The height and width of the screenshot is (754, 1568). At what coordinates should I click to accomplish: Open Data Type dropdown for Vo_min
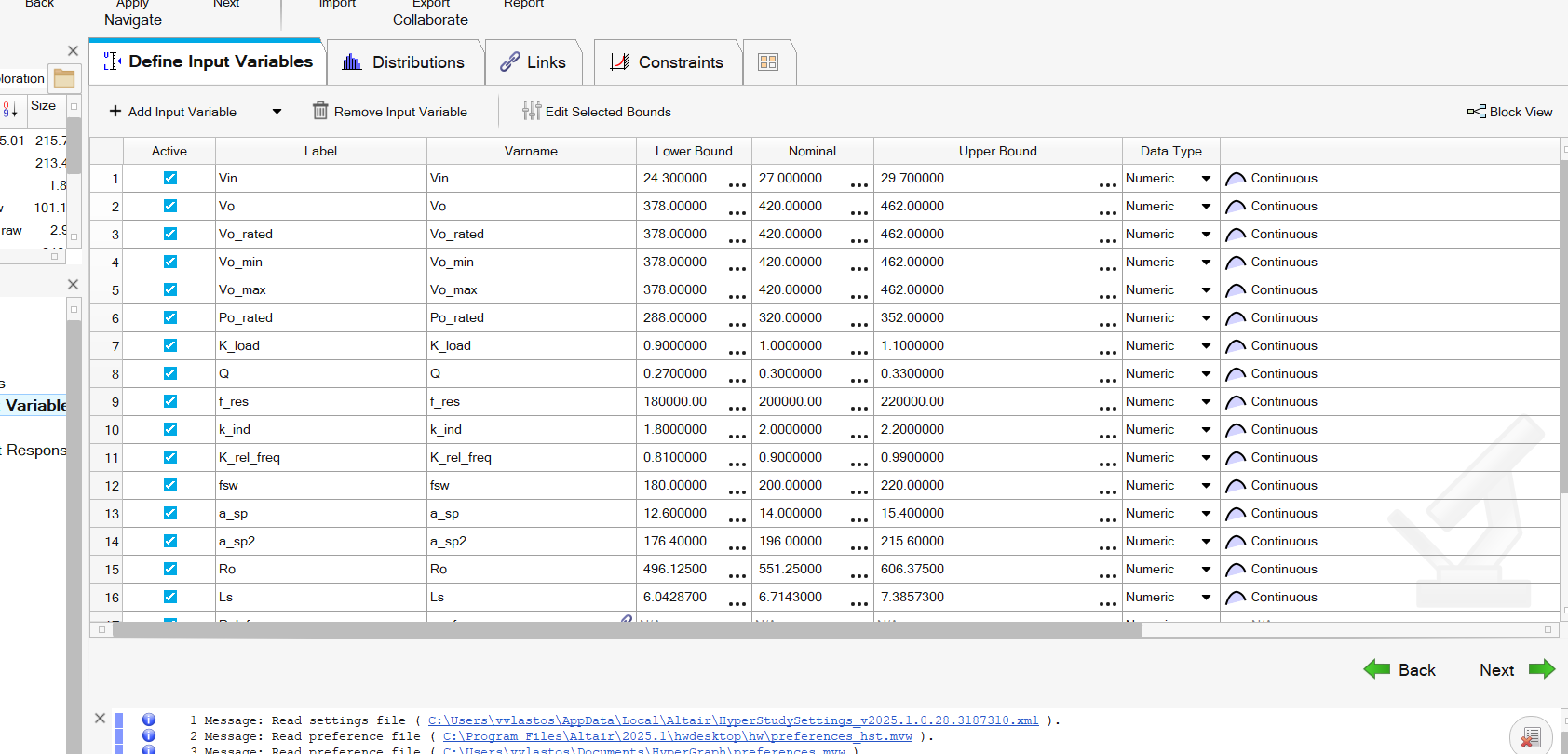[x=1206, y=263]
